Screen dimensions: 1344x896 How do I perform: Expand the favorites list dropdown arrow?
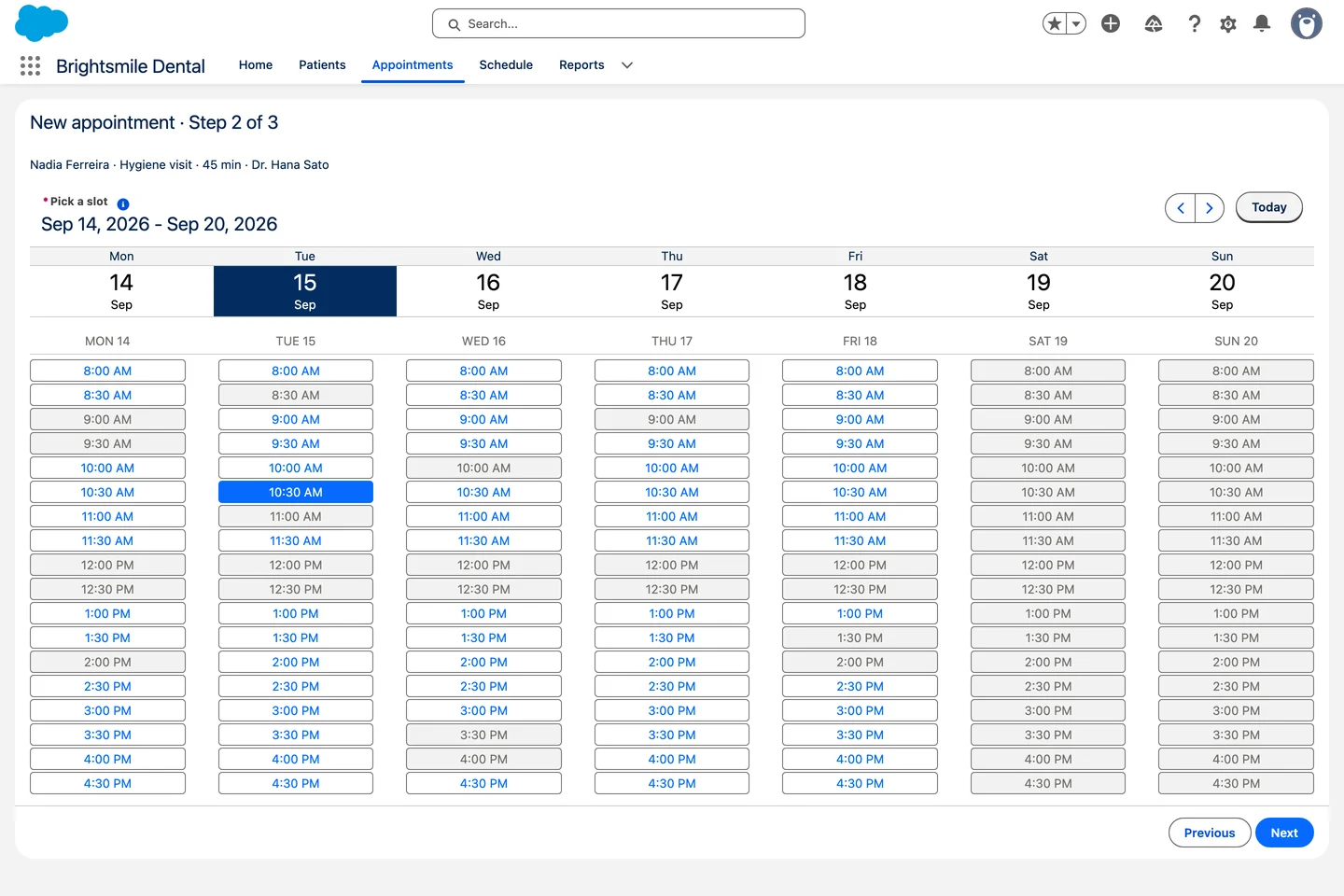click(x=1076, y=24)
